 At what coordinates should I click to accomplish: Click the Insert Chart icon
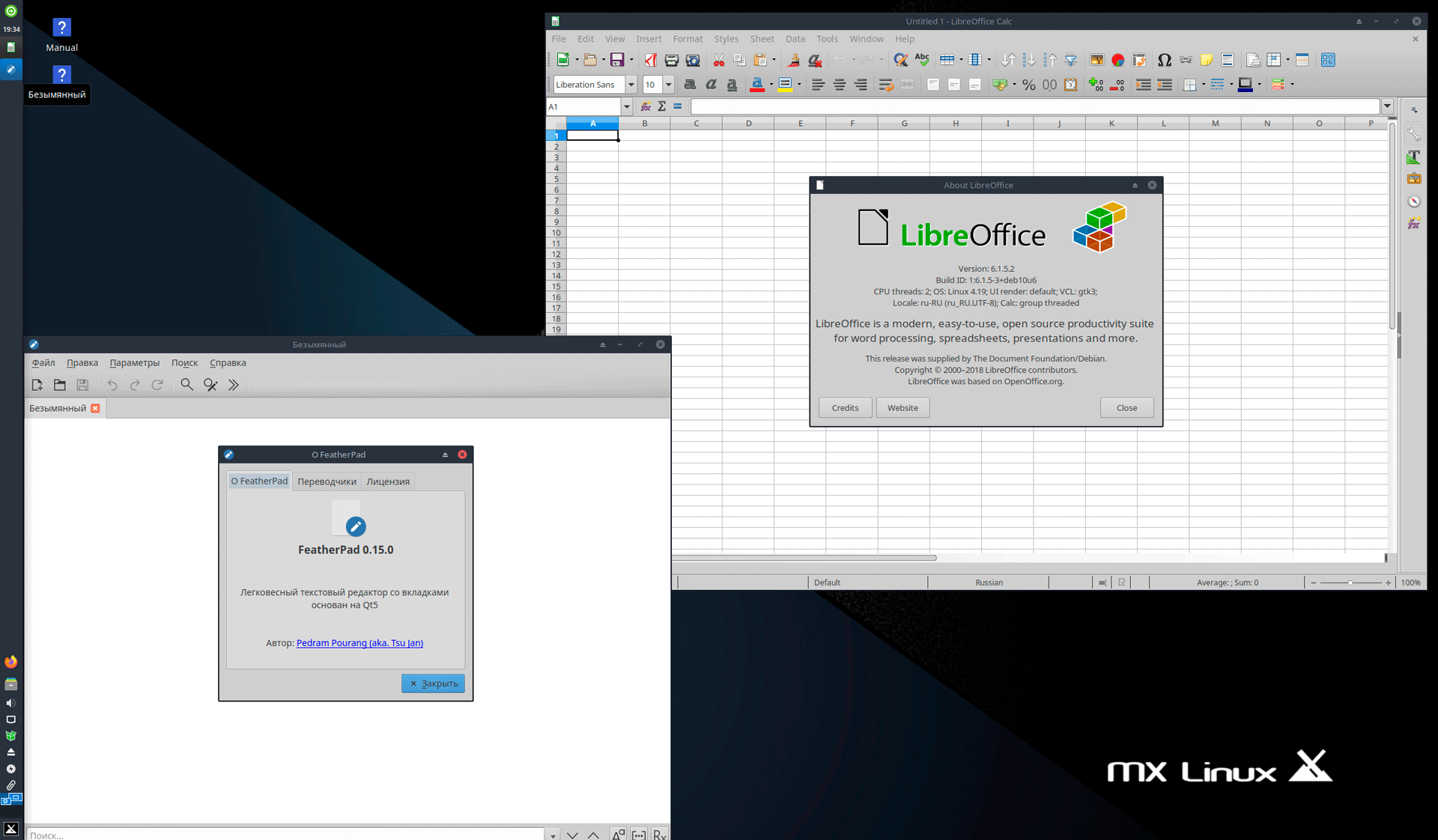1117,61
